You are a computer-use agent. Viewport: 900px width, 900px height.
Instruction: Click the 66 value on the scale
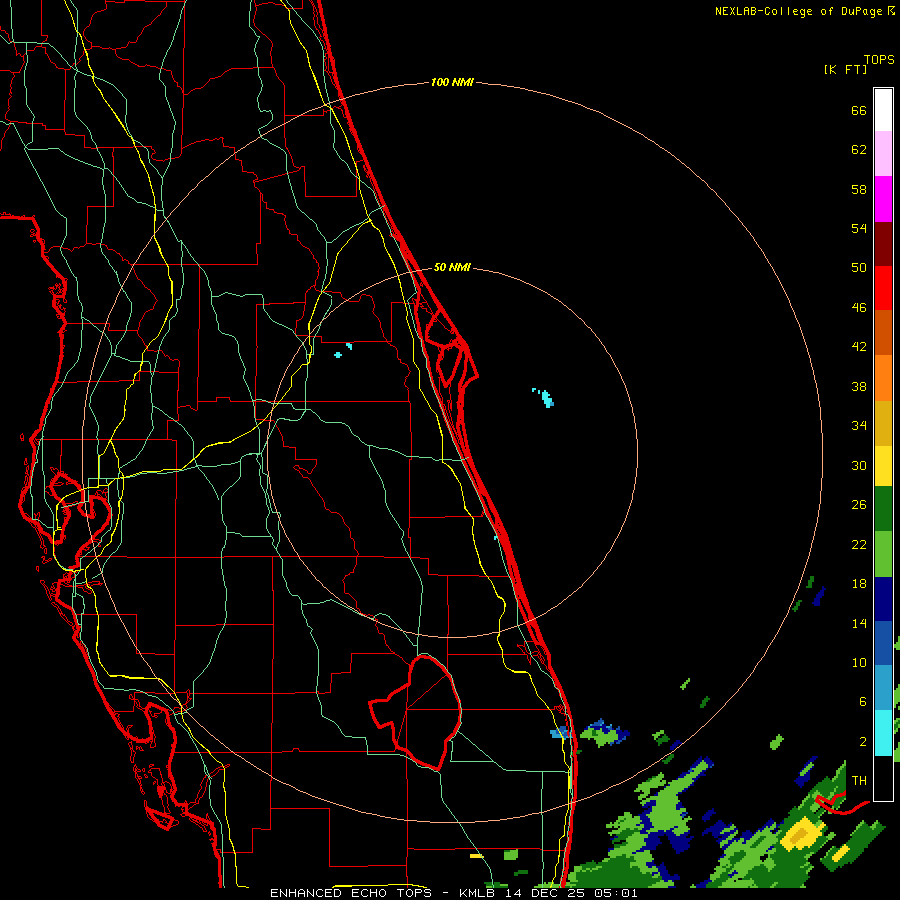[859, 110]
